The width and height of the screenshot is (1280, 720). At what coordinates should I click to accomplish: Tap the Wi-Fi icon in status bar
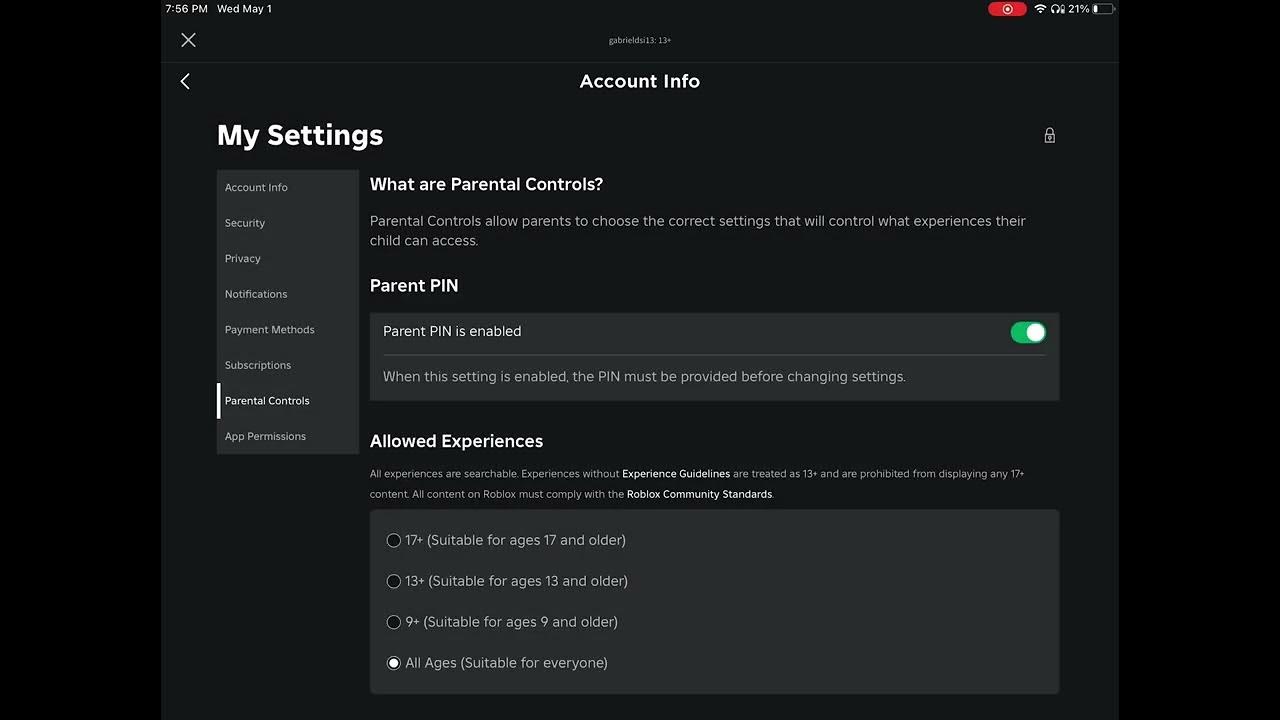point(1040,9)
